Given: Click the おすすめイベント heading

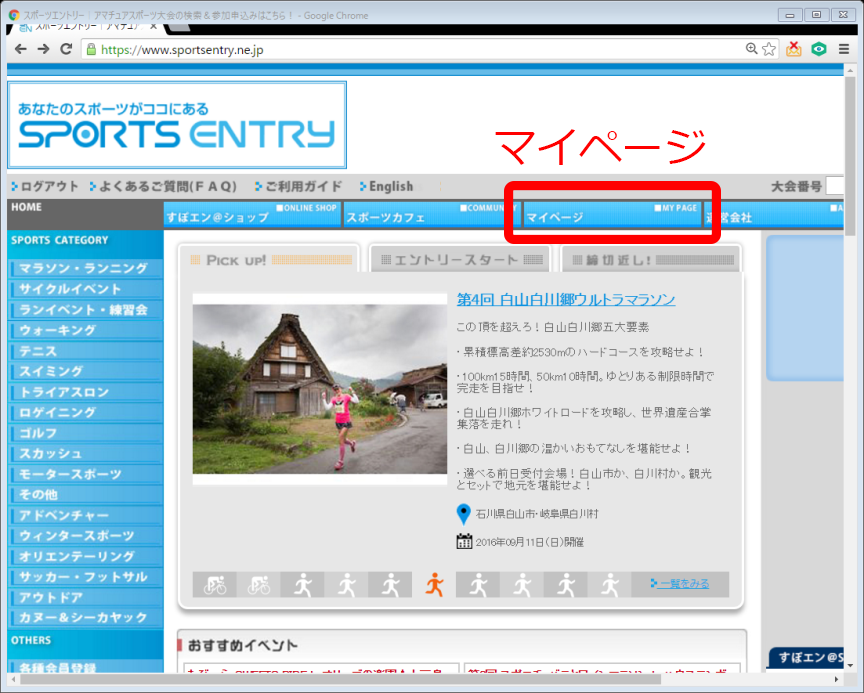Looking at the screenshot, I should point(242,645).
